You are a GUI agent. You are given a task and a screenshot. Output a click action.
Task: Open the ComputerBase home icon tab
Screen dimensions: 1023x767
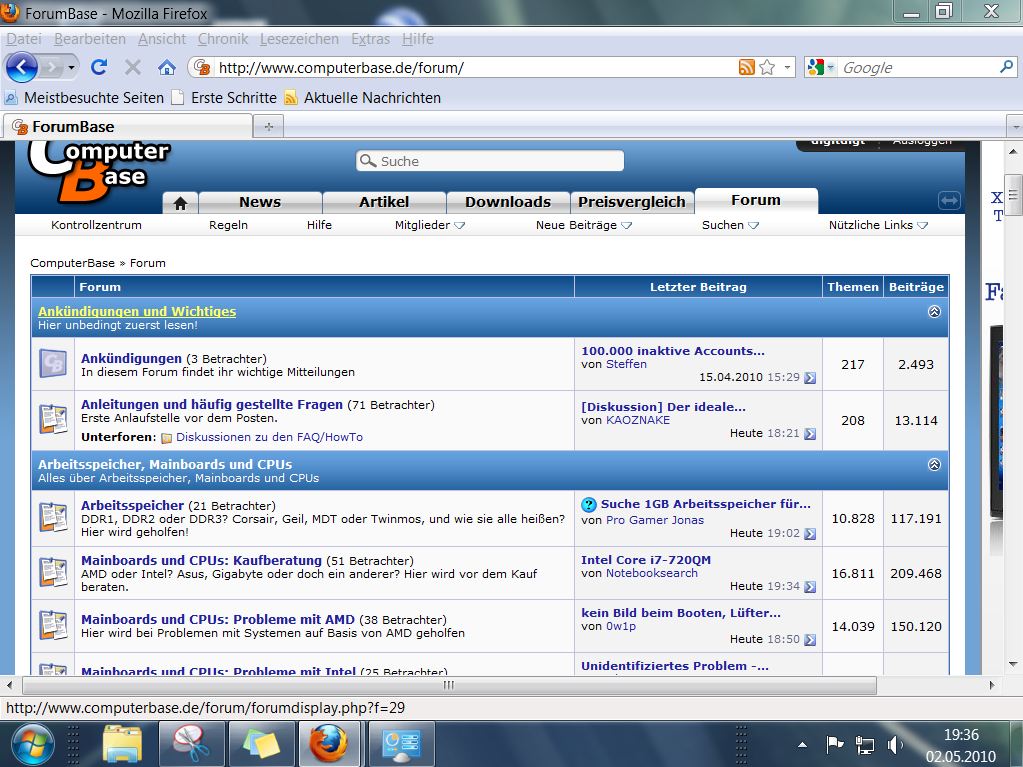pyautogui.click(x=181, y=203)
